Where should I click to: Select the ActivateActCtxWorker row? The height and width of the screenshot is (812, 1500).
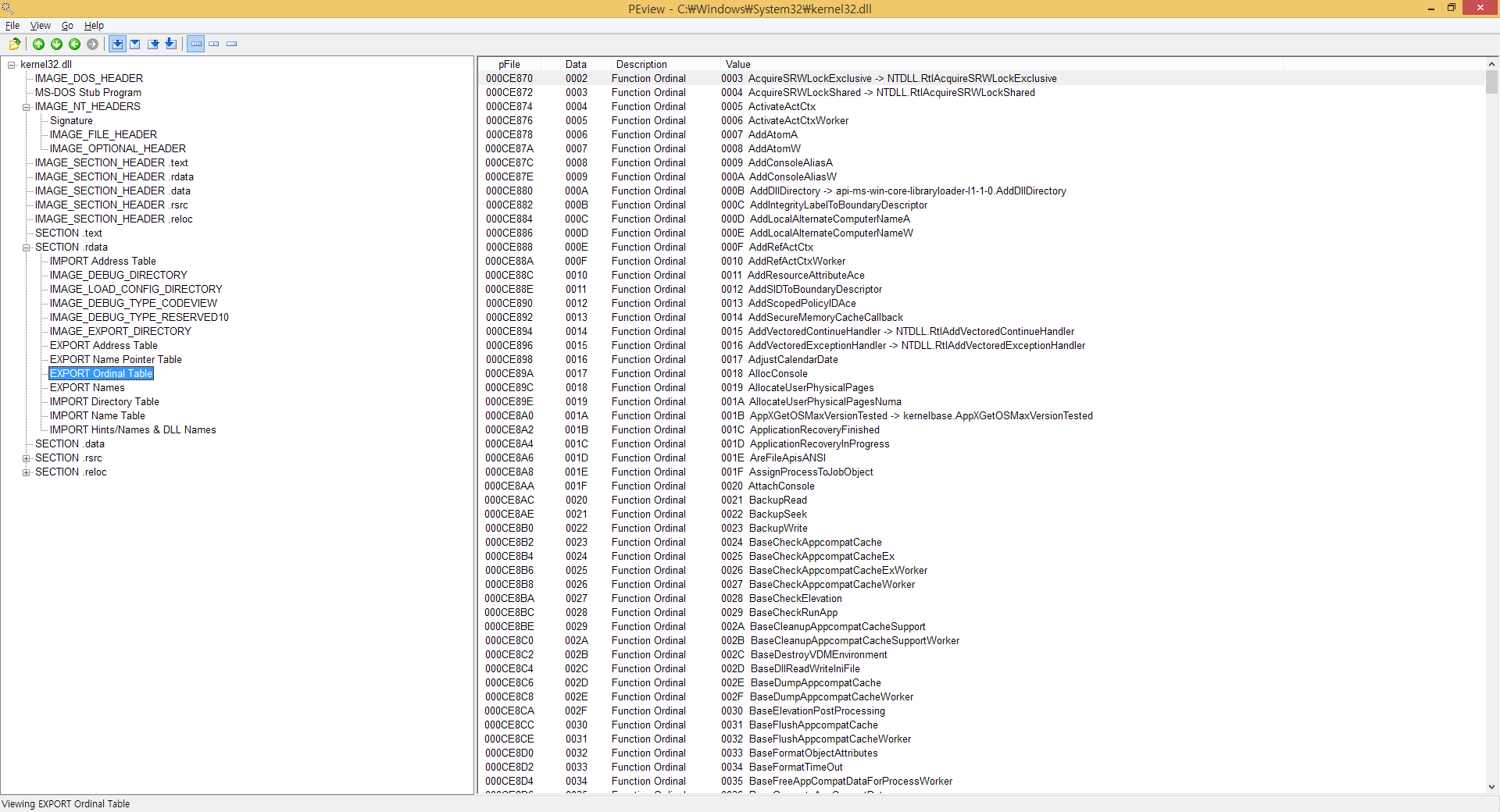click(981, 121)
